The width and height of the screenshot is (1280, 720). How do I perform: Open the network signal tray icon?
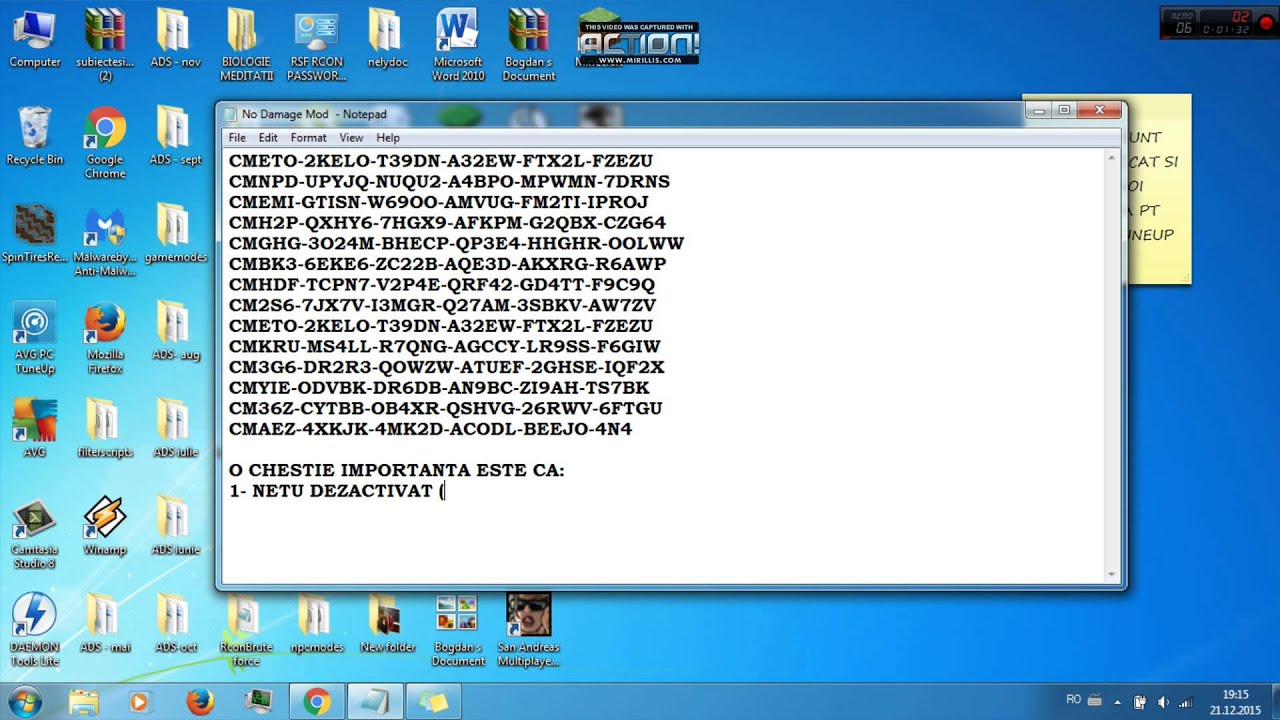click(x=1187, y=702)
